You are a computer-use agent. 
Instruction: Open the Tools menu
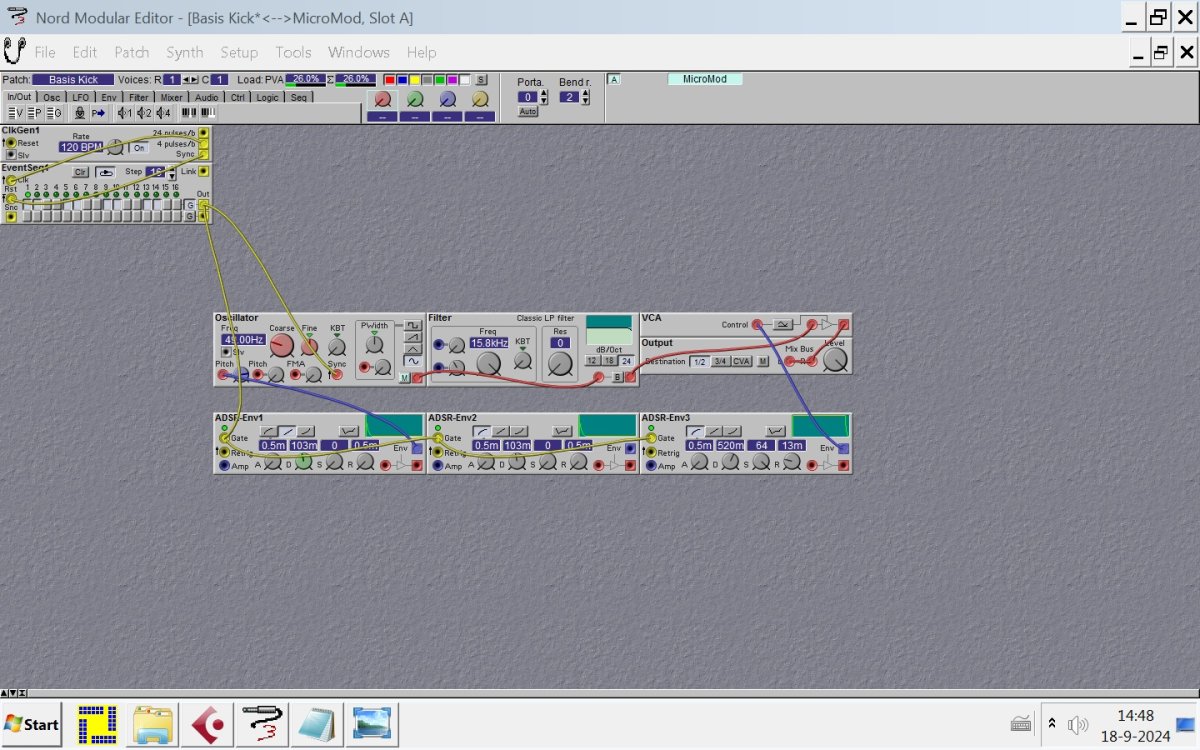pos(293,52)
